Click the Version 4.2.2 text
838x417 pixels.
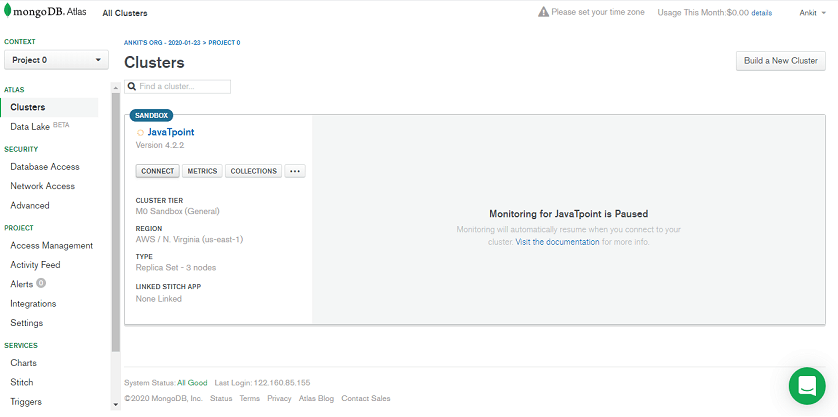(x=160, y=145)
